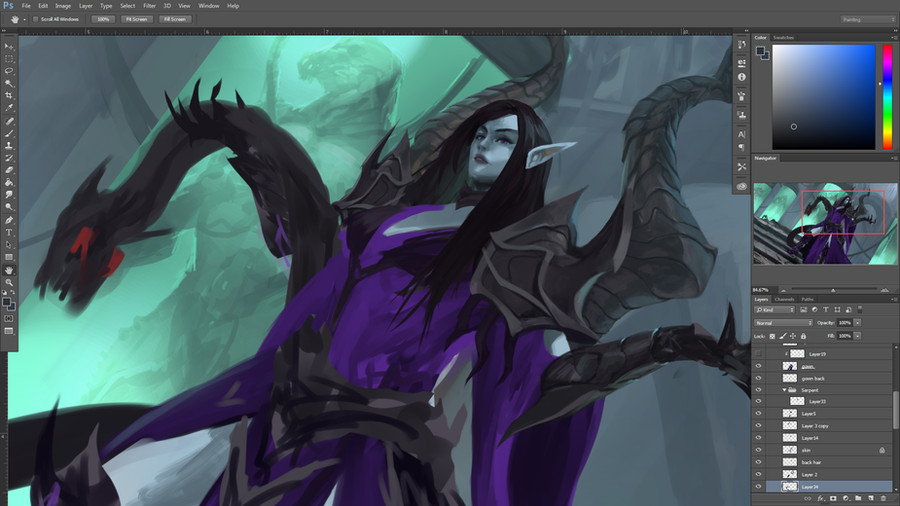Switch to the Channels tab
This screenshot has width=900, height=506.
(784, 299)
